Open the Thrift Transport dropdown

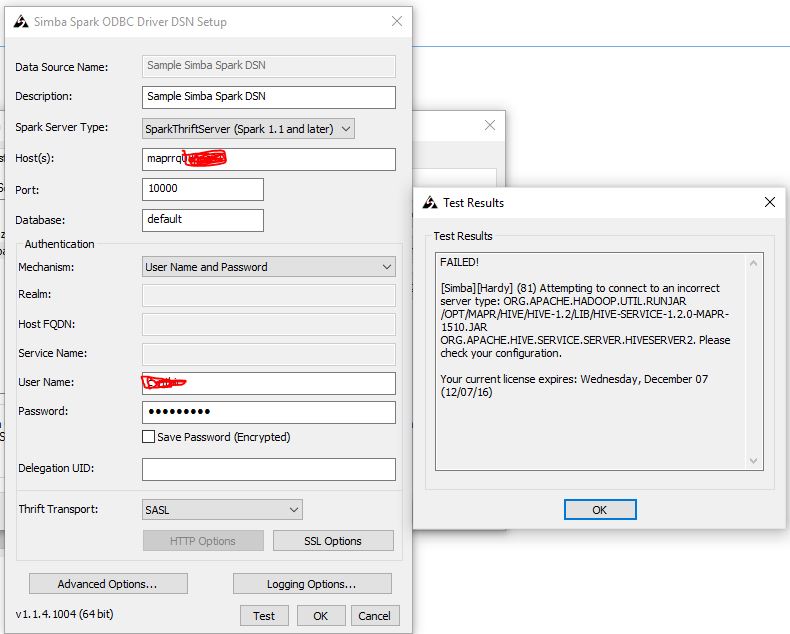222,510
